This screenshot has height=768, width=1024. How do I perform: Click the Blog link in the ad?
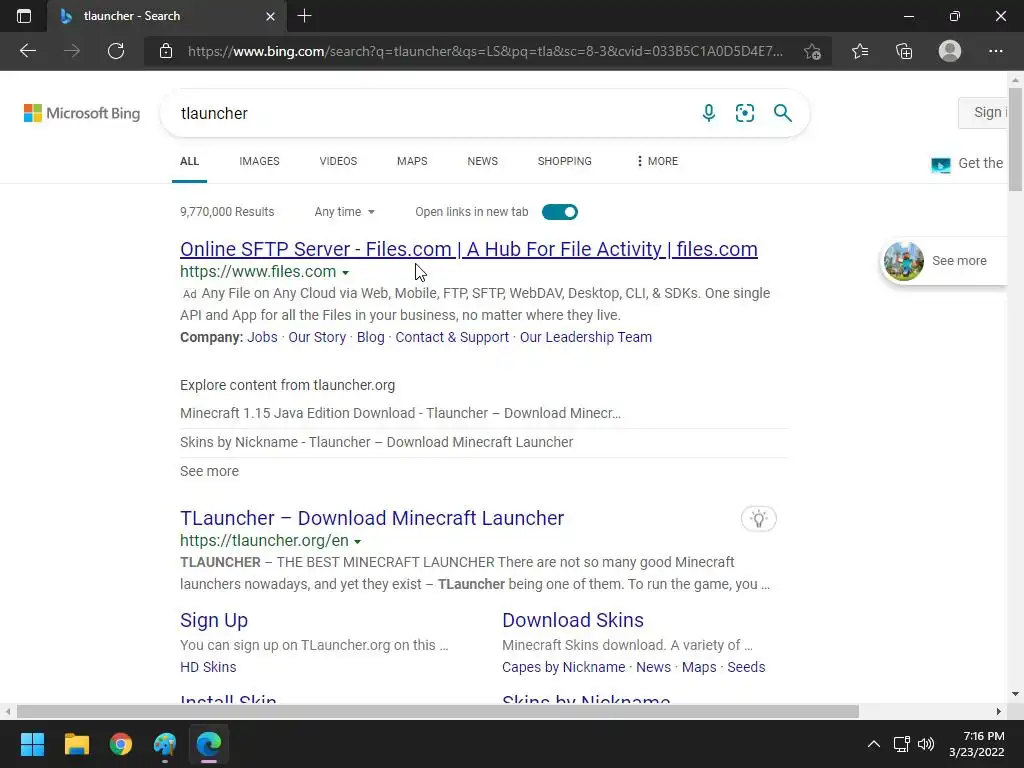[x=370, y=337]
